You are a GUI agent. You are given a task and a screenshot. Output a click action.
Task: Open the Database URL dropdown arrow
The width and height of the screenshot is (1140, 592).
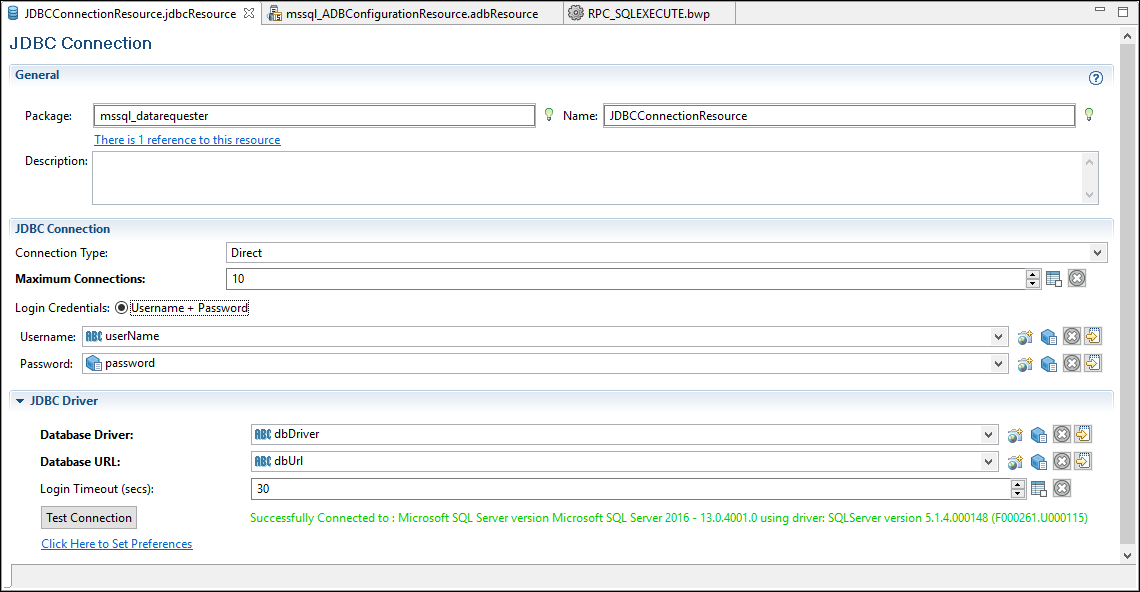988,462
